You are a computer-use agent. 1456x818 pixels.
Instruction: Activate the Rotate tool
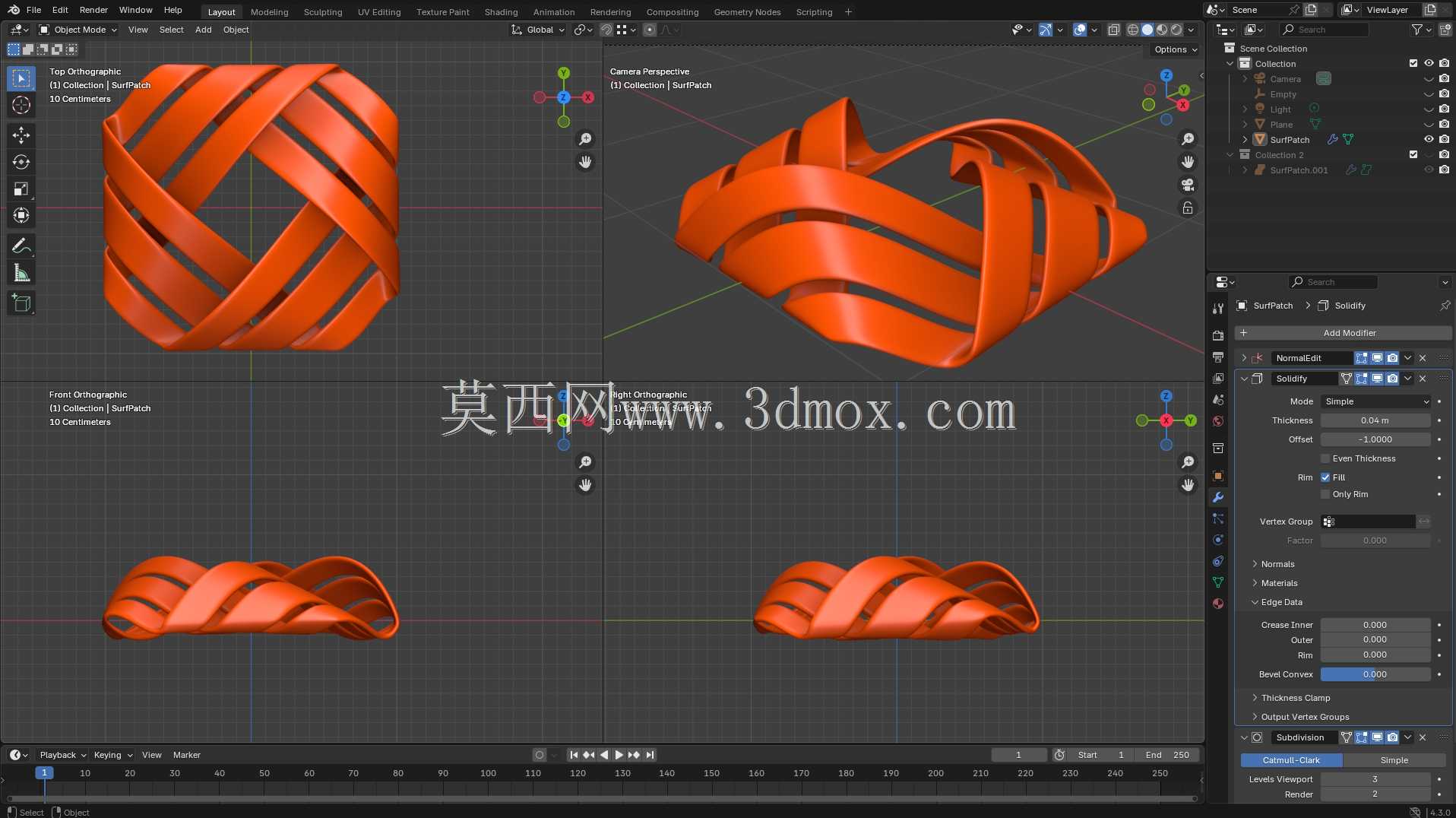point(21,162)
